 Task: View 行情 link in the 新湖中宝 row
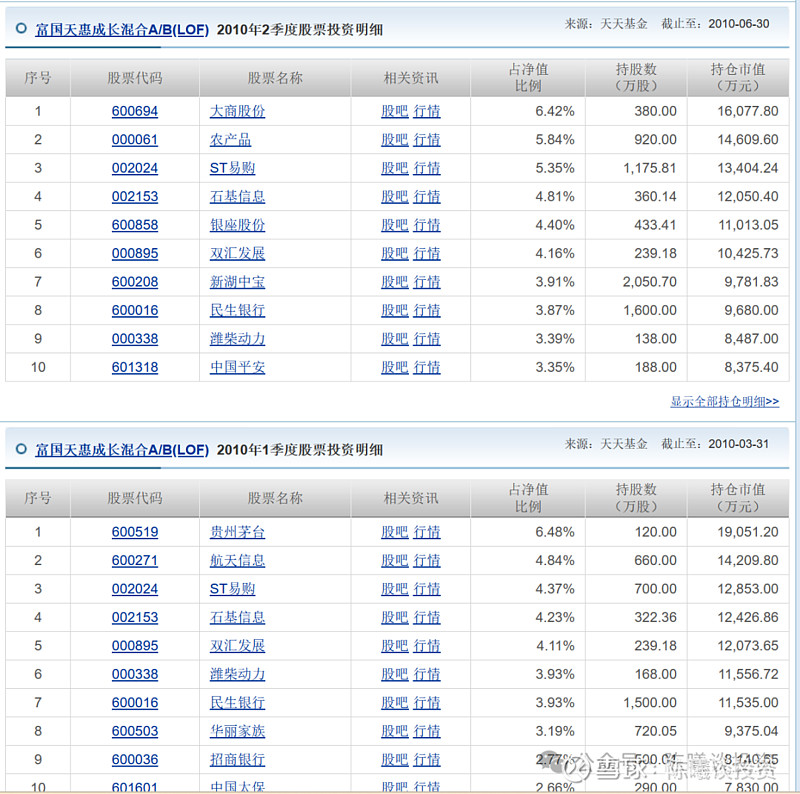427,282
